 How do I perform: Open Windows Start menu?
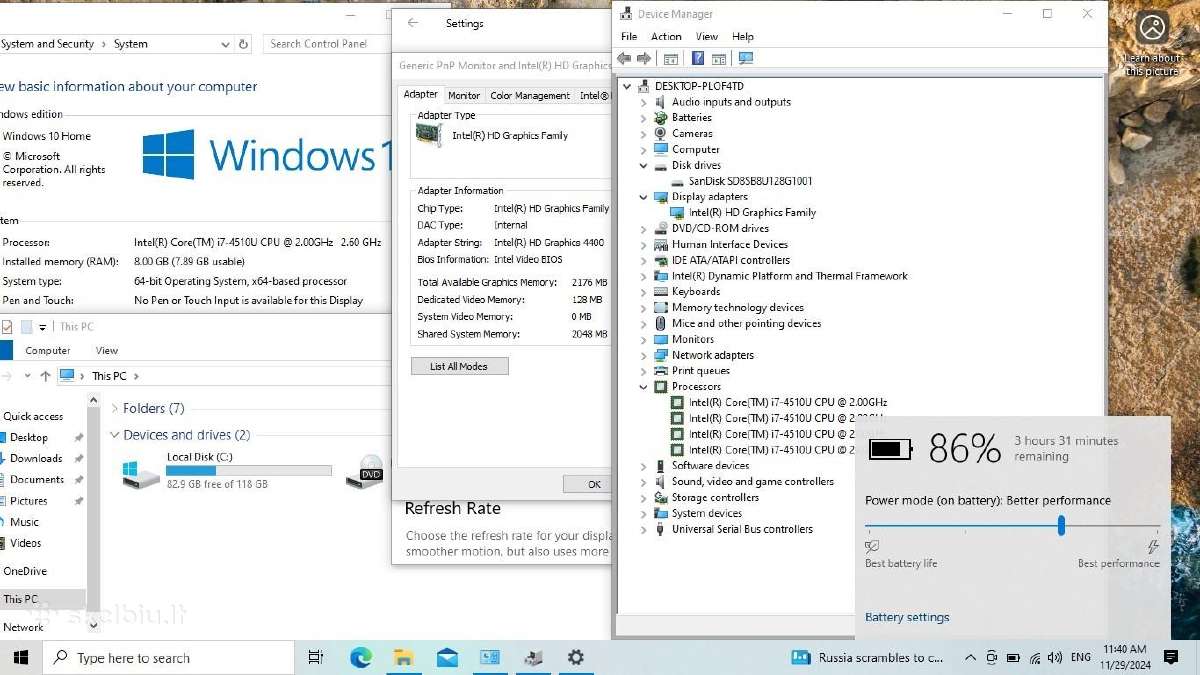[21, 657]
